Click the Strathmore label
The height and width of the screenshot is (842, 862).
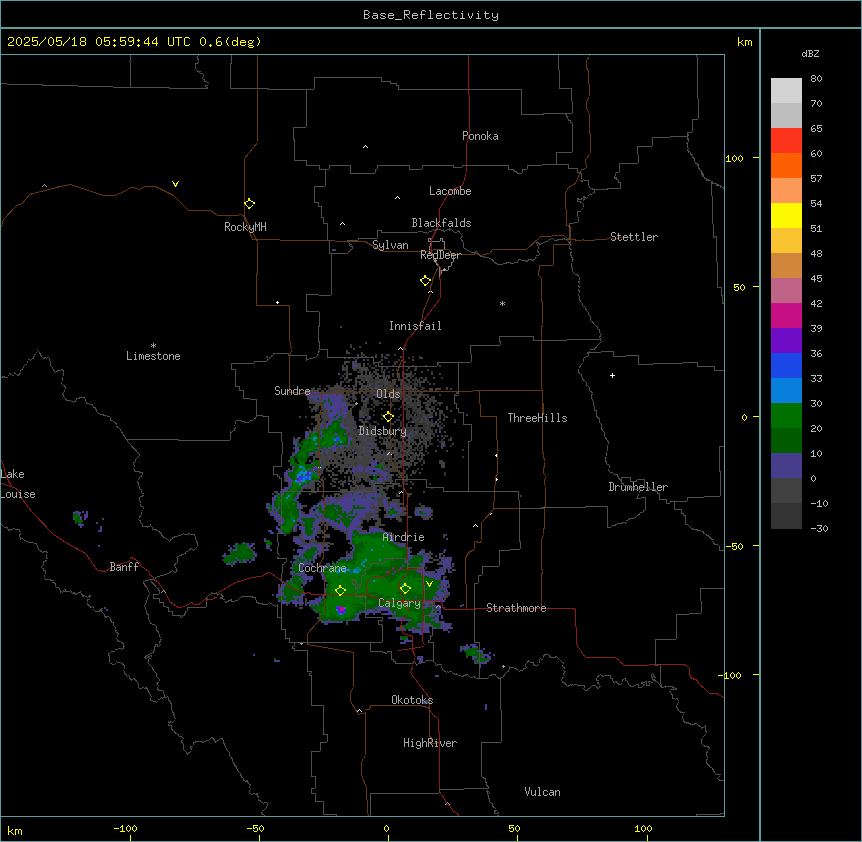pyautogui.click(x=516, y=608)
